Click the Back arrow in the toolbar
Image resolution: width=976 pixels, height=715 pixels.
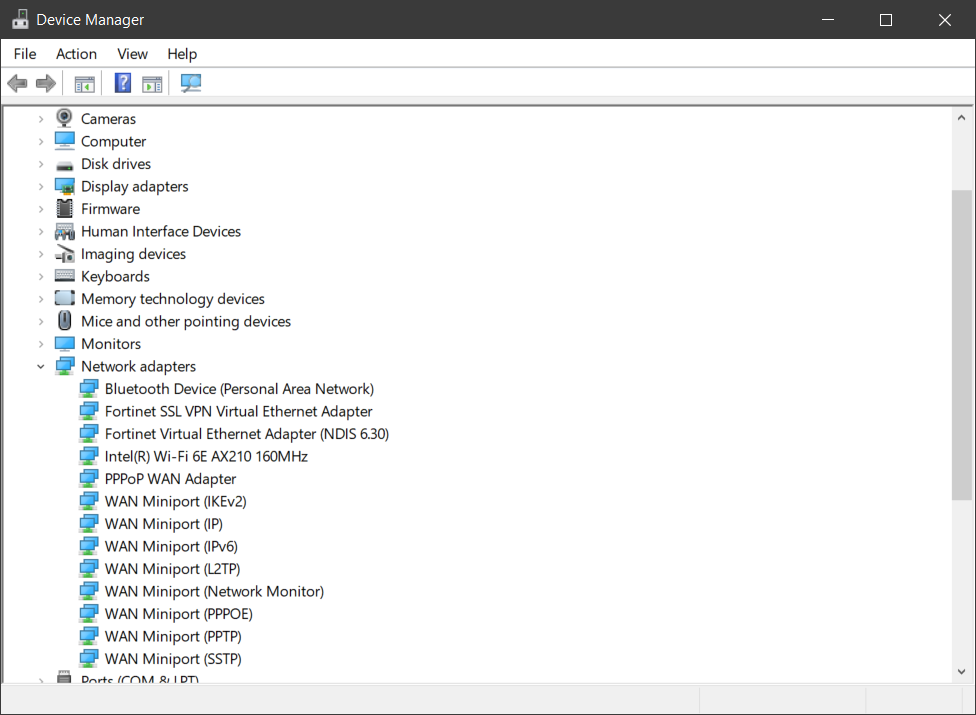pos(17,84)
